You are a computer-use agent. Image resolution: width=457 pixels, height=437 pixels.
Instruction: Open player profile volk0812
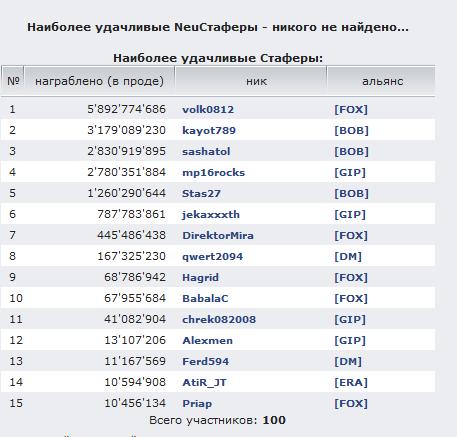208,109
